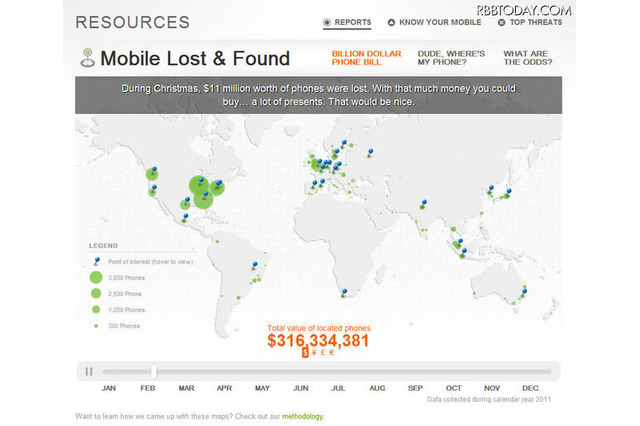Switch currency to pound symbol
Image resolution: width=640 pixels, height=426 pixels.
(x=323, y=353)
